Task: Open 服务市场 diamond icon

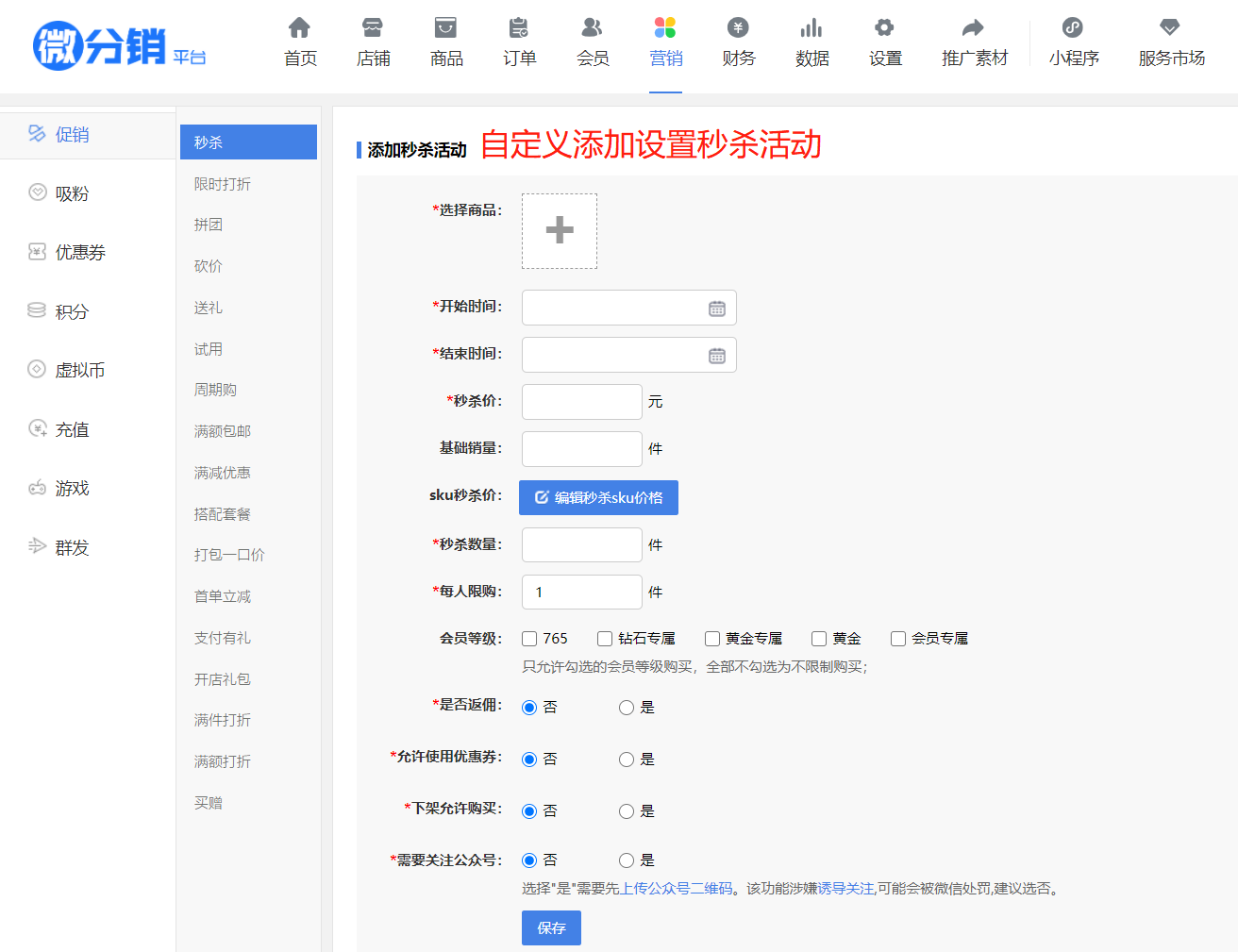Action: [1170, 28]
